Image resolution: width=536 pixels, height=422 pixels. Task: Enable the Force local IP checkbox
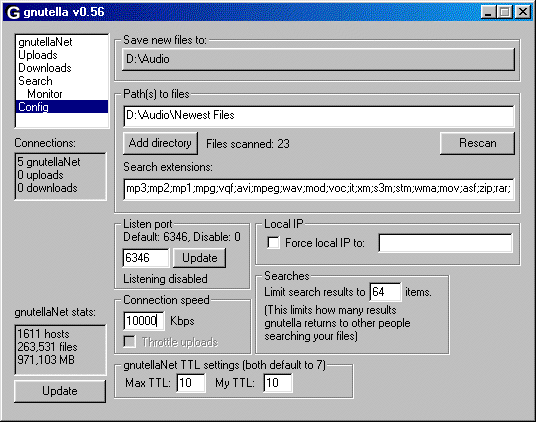[x=273, y=243]
